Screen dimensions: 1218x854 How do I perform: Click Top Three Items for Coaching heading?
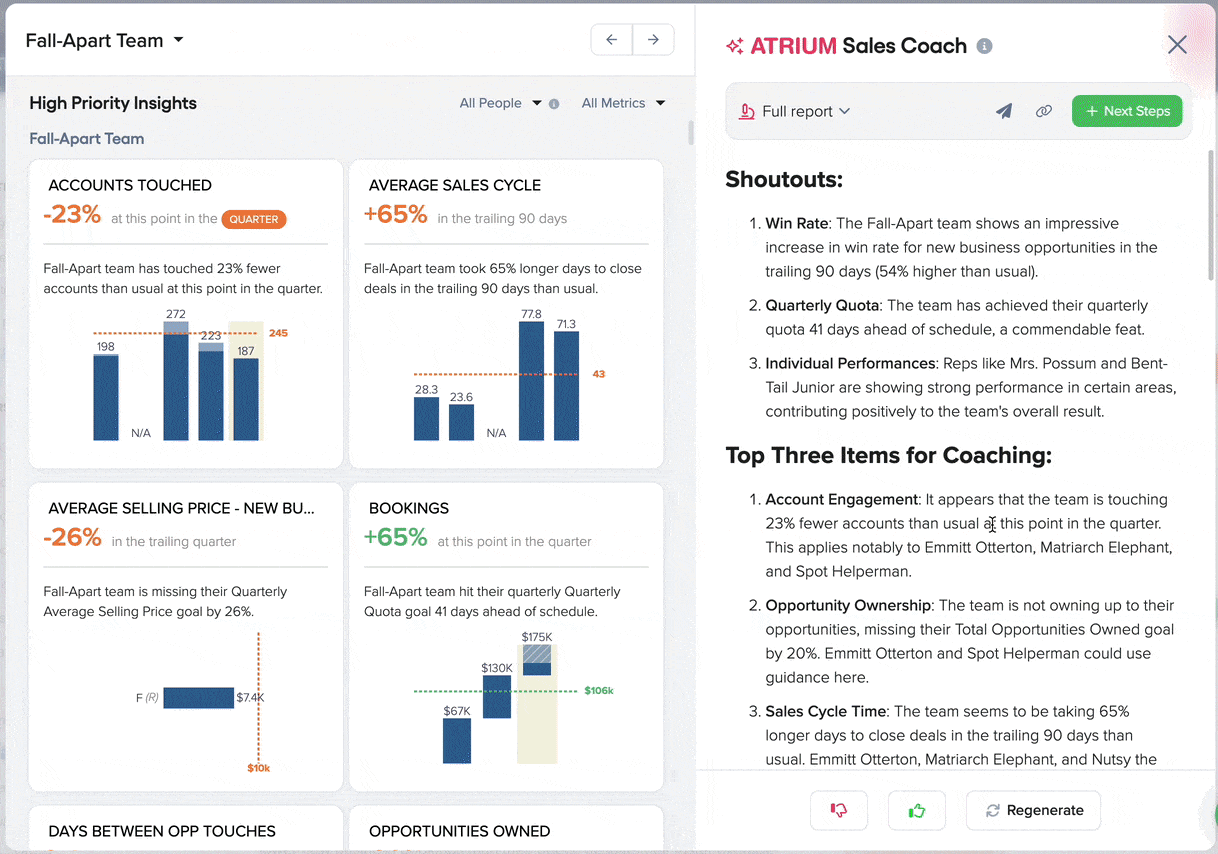click(x=888, y=456)
